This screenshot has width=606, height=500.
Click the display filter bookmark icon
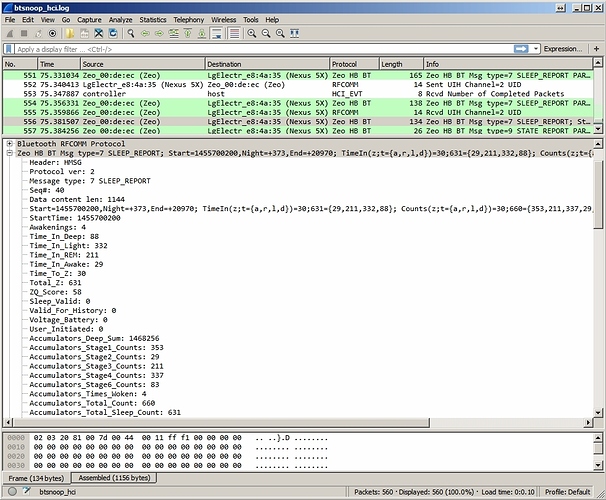pos(9,49)
